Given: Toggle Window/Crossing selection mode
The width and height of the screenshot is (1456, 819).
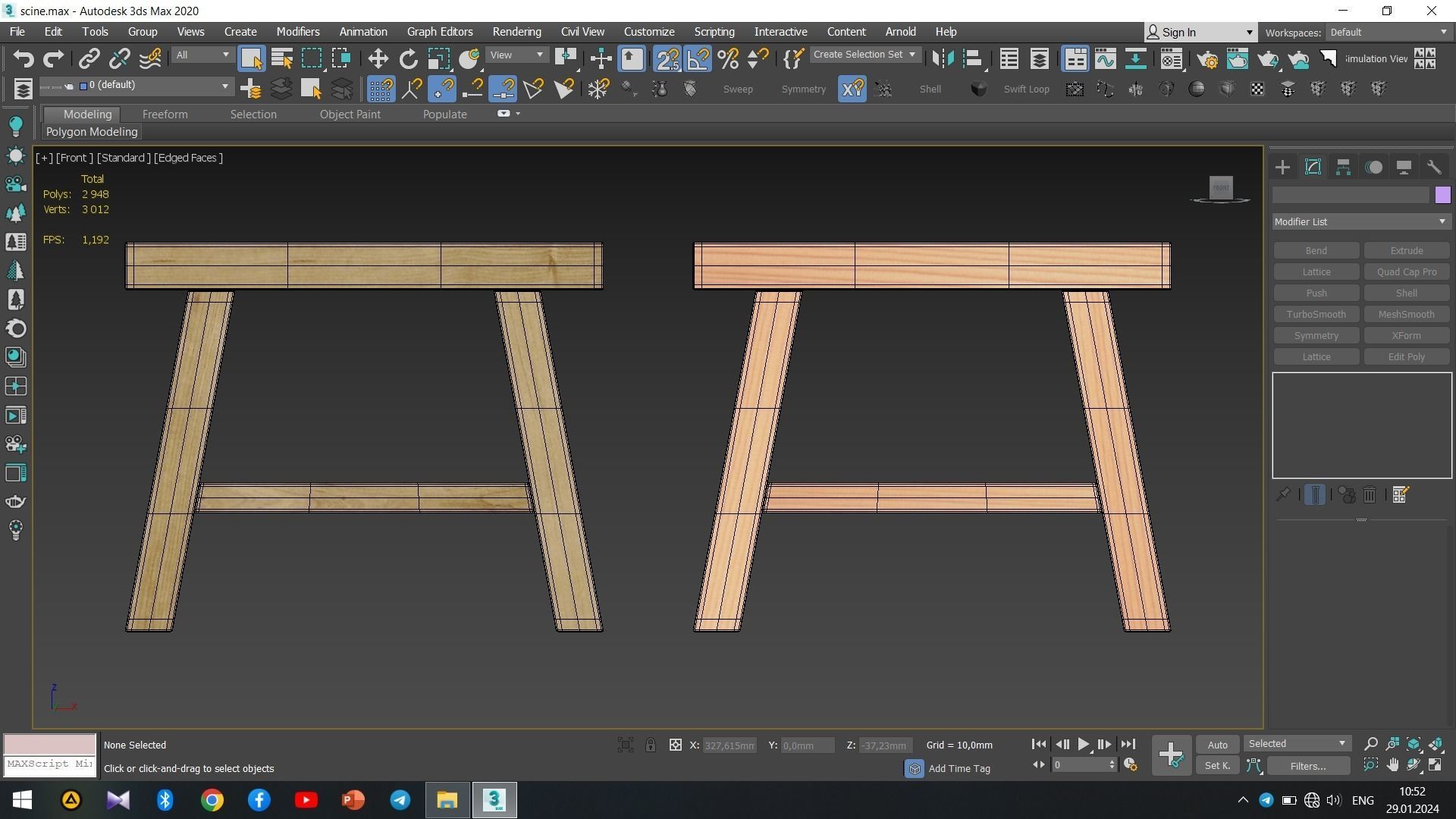Looking at the screenshot, I should click(341, 58).
